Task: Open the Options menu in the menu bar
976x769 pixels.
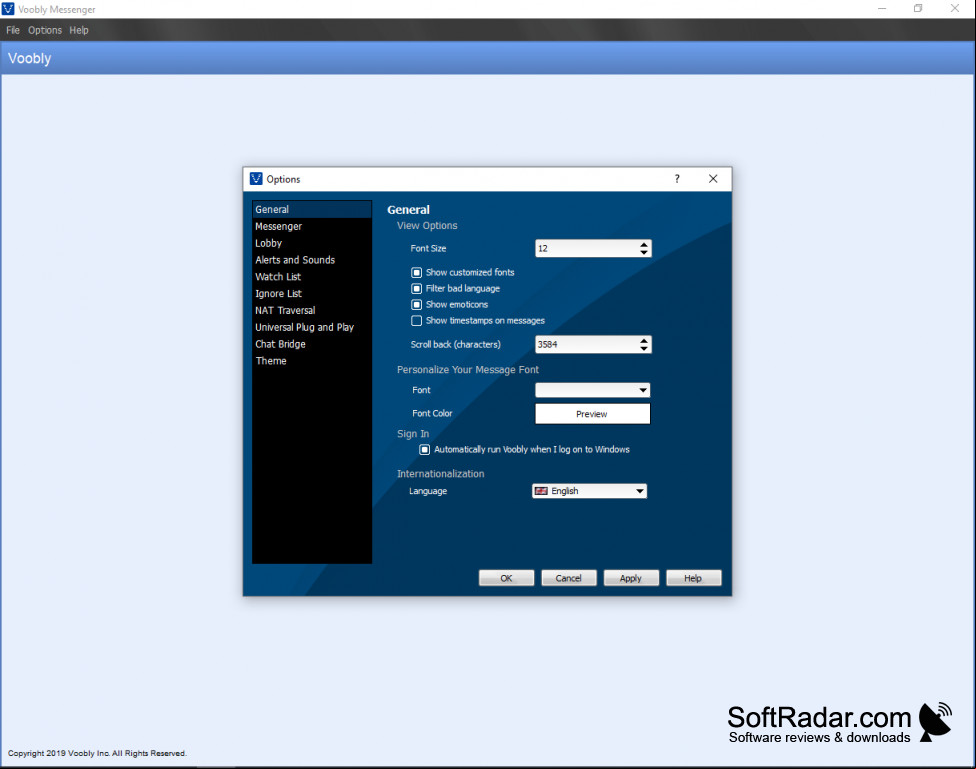Action: pyautogui.click(x=45, y=30)
